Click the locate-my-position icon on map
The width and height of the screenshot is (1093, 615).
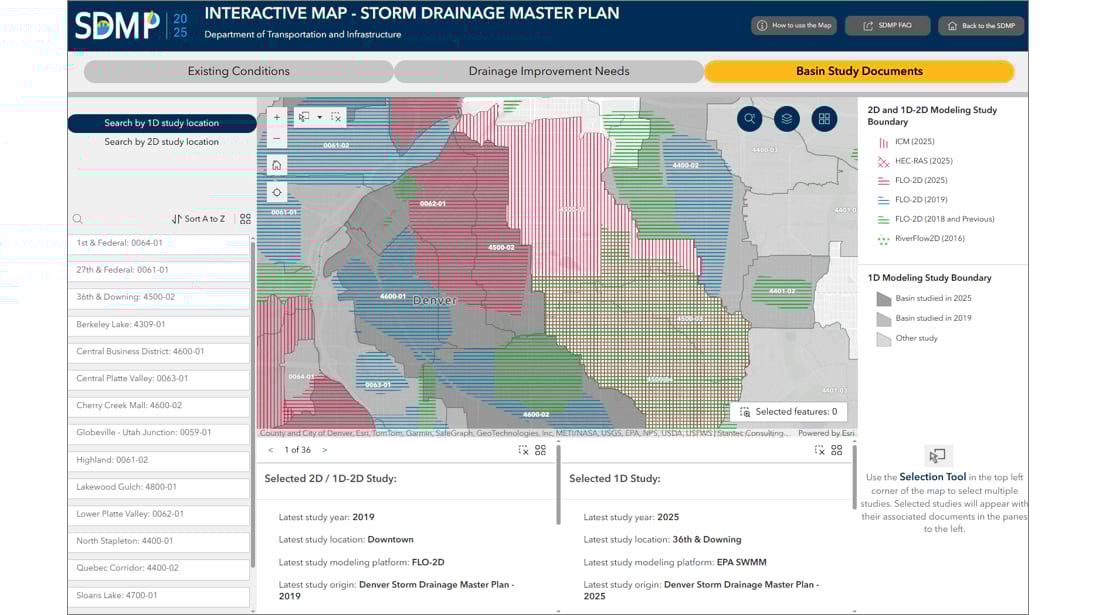(277, 192)
